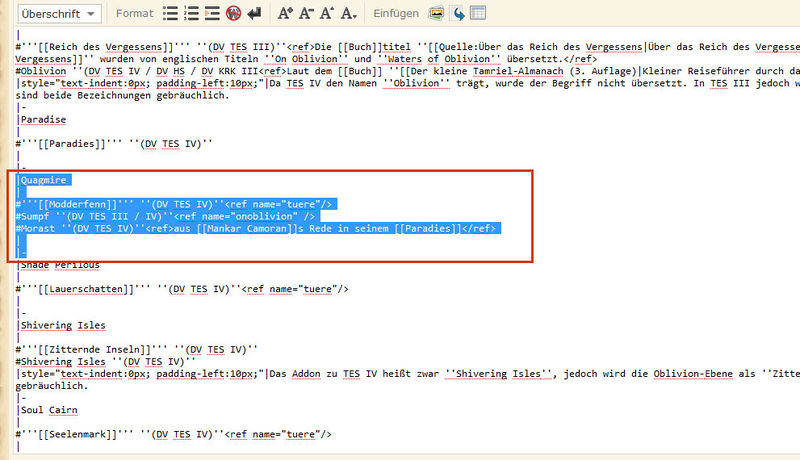Click the red no-wiki formatting icon

233,13
